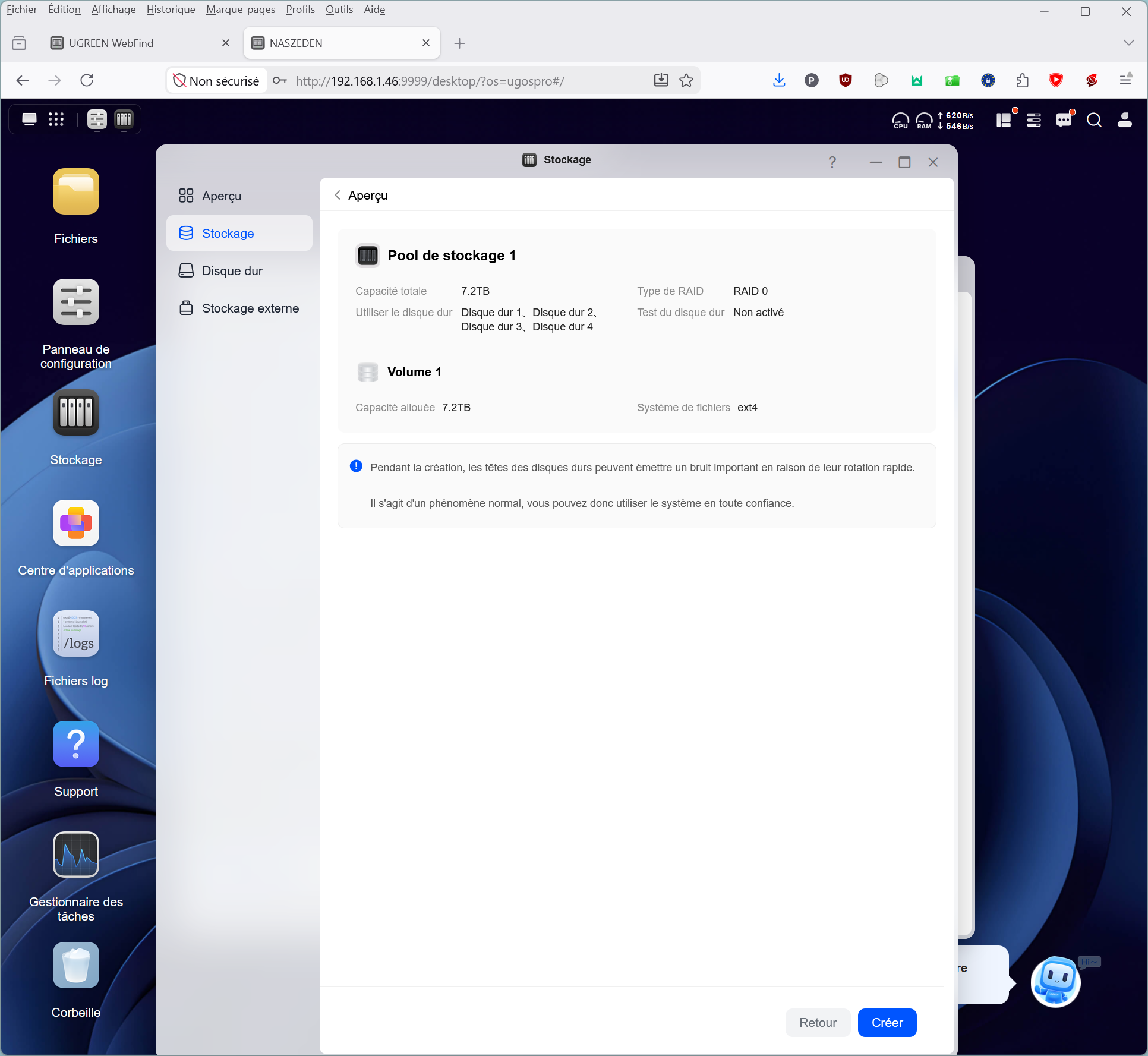Open uBlock Origin extension
Viewport: 1148px width, 1056px height.
pos(845,80)
